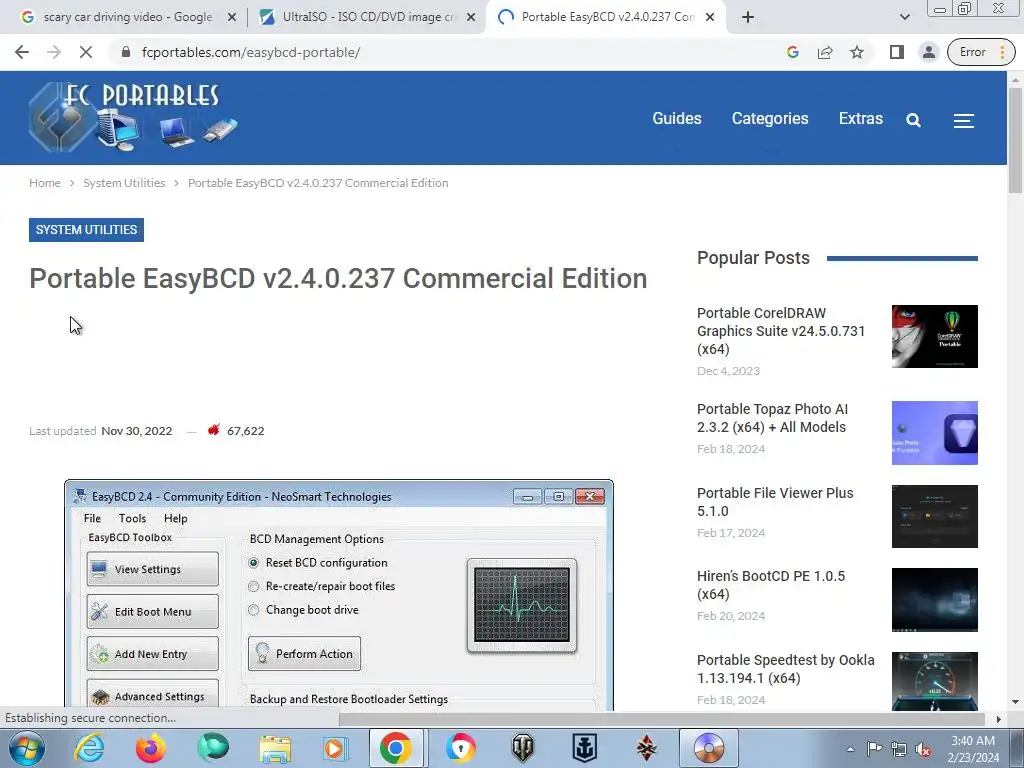1024x768 pixels.
Task: Show hidden tray icons arrow
Action: pyautogui.click(x=850, y=749)
